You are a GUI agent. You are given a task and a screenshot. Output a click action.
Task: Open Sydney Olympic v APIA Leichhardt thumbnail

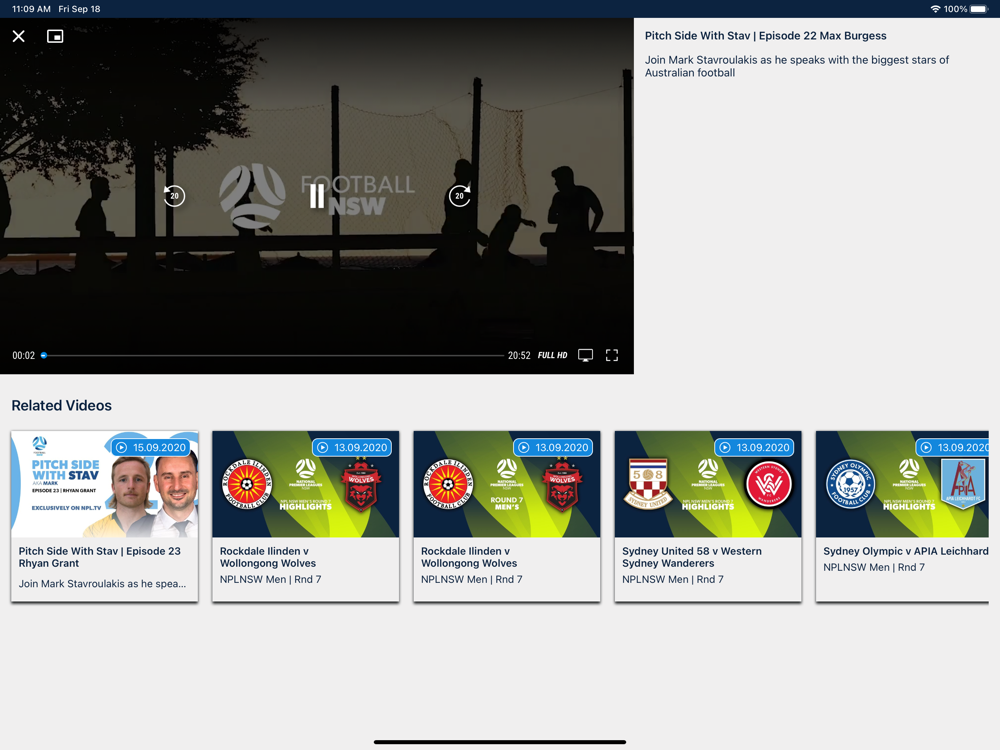(902, 484)
